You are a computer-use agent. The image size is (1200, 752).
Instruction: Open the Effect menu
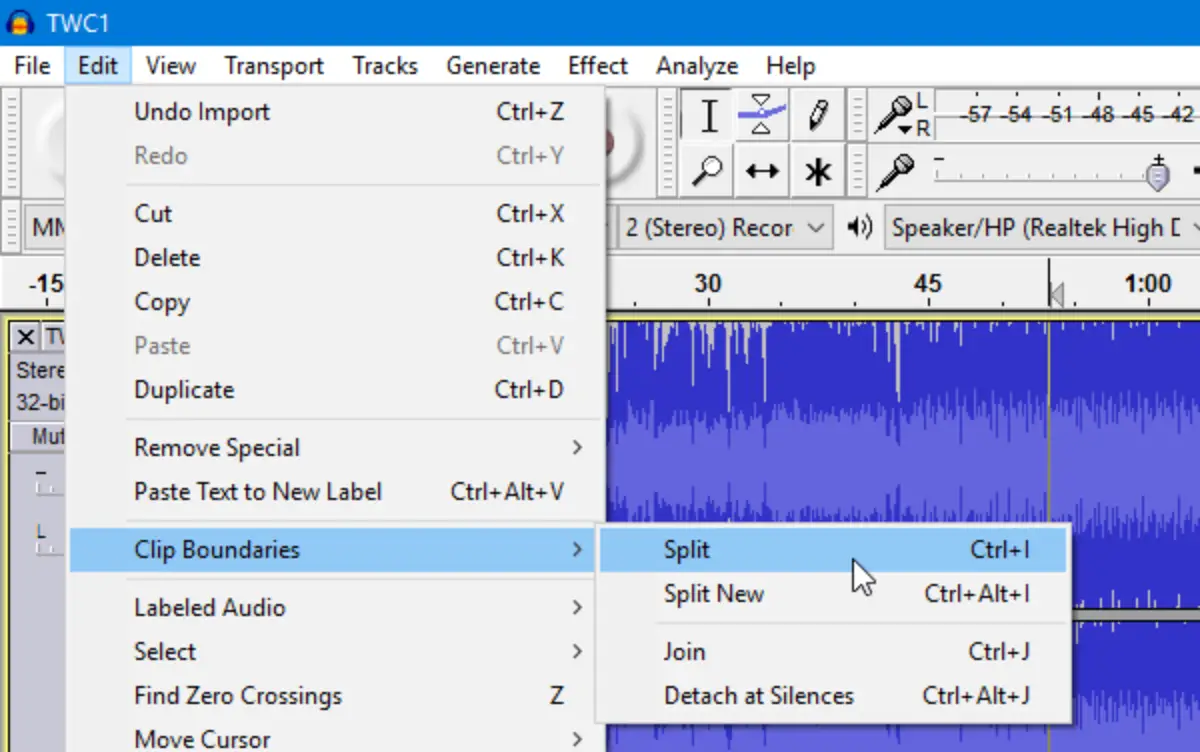pyautogui.click(x=598, y=66)
